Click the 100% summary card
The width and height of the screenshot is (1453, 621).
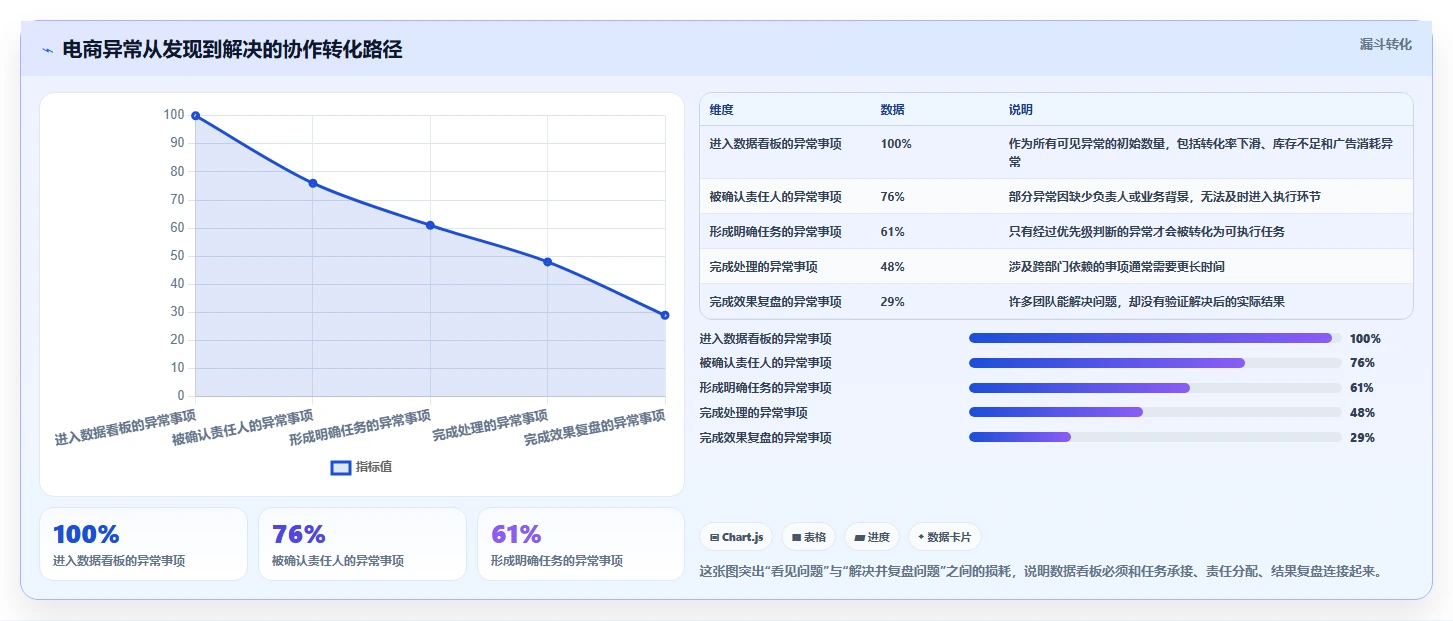click(143, 544)
